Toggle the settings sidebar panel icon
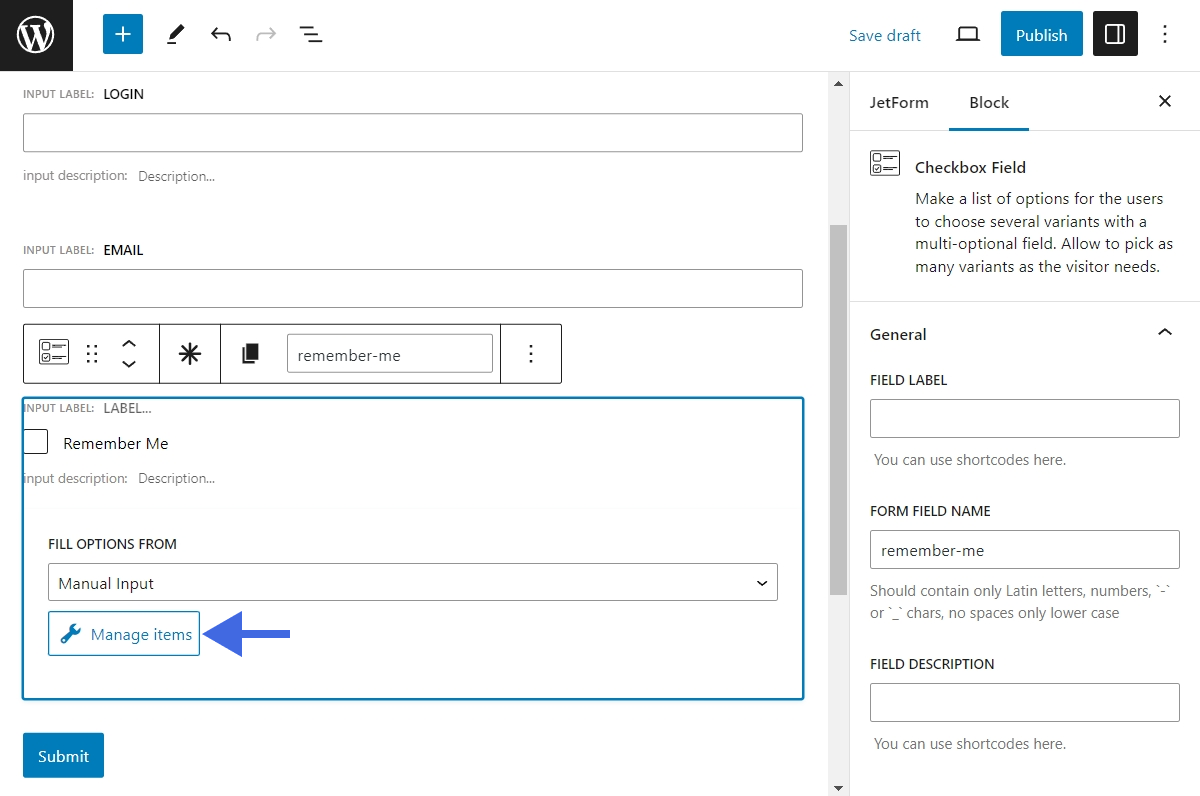Image resolution: width=1200 pixels, height=796 pixels. (x=1114, y=33)
